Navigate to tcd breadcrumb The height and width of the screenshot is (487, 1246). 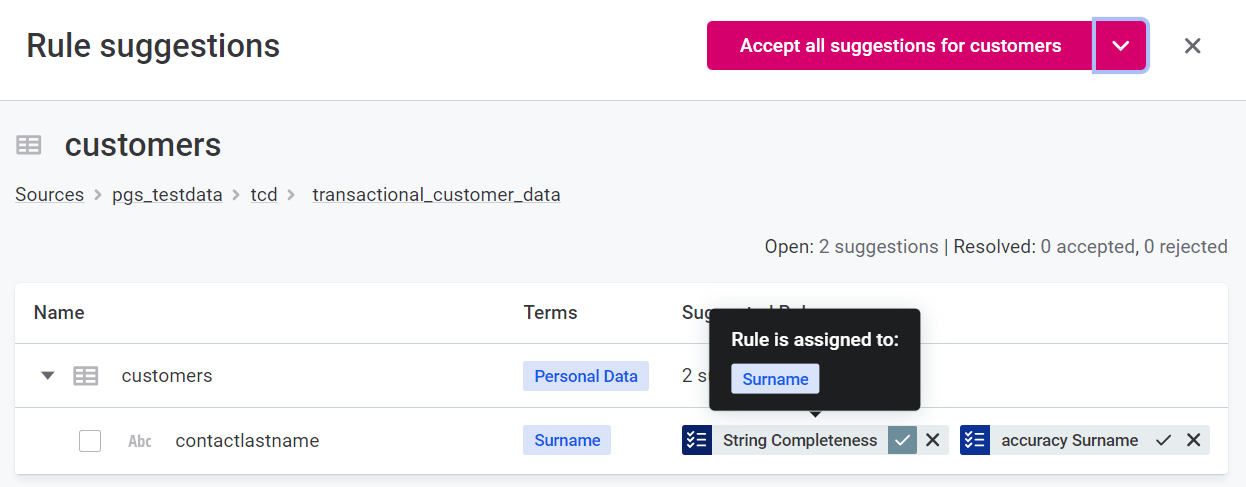[264, 195]
